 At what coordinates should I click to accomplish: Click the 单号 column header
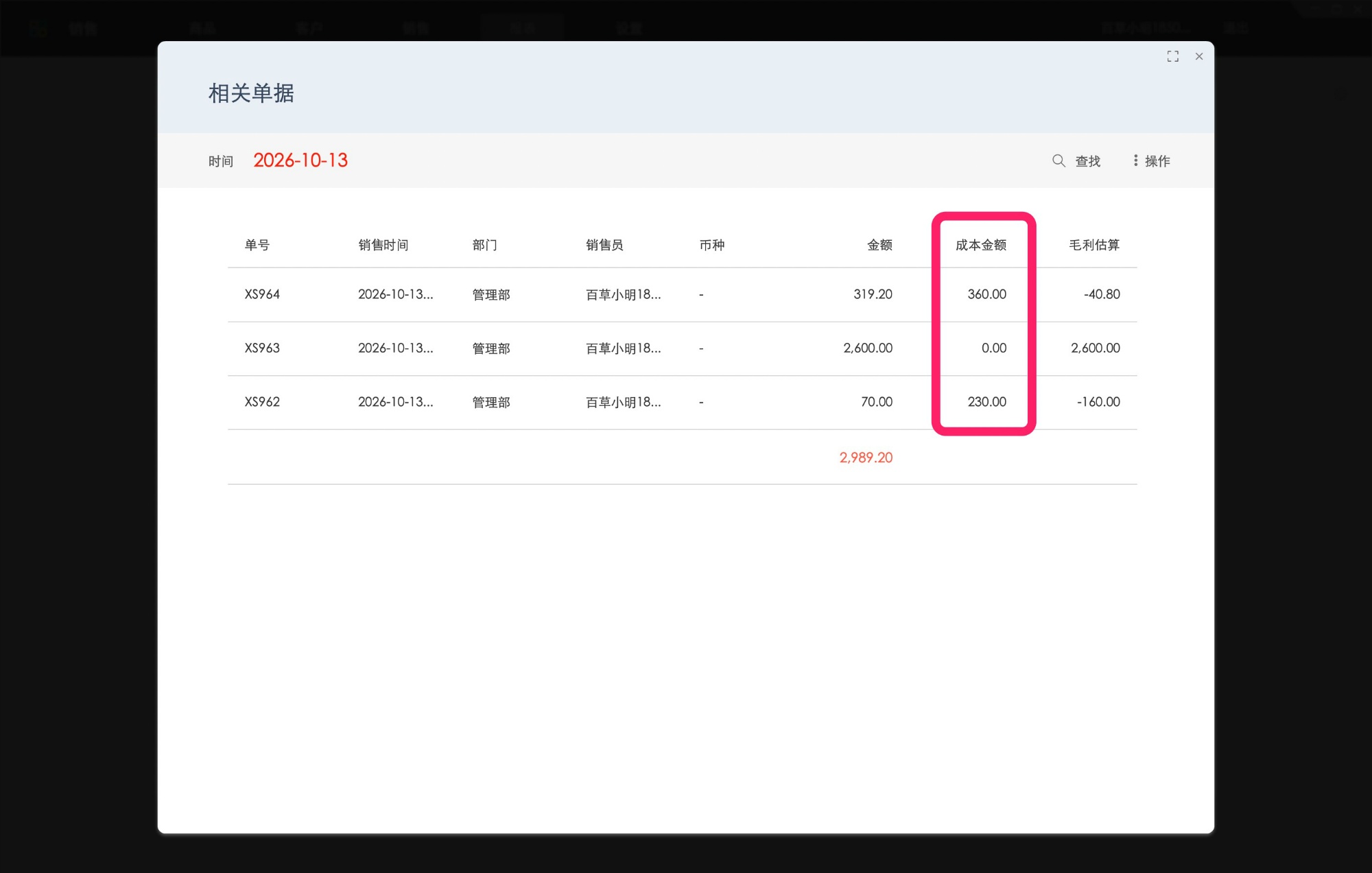pos(257,245)
